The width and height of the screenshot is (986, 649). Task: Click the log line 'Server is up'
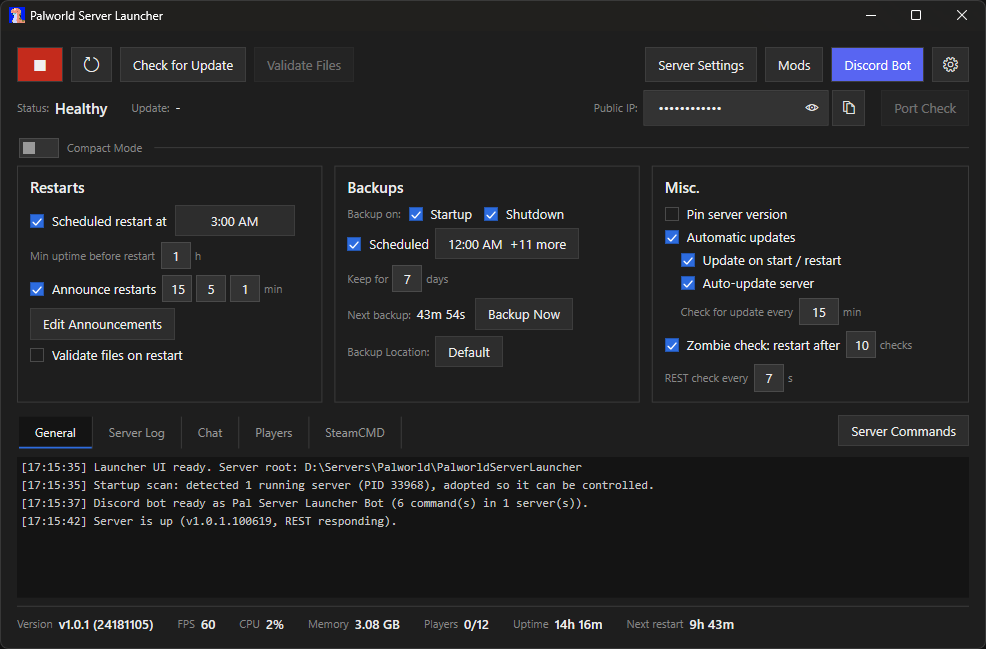click(x=209, y=521)
